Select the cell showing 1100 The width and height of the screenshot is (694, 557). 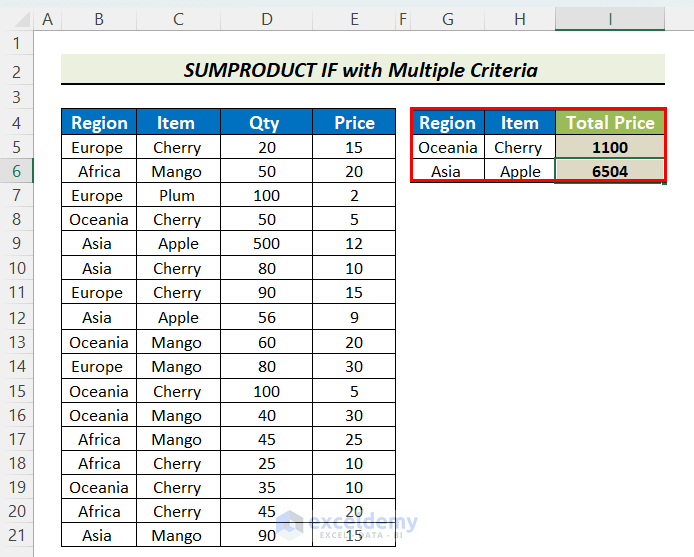click(x=610, y=147)
